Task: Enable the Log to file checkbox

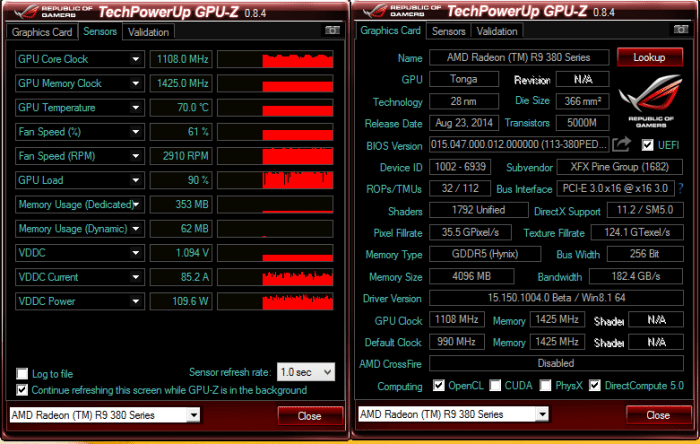Action: pos(22,373)
